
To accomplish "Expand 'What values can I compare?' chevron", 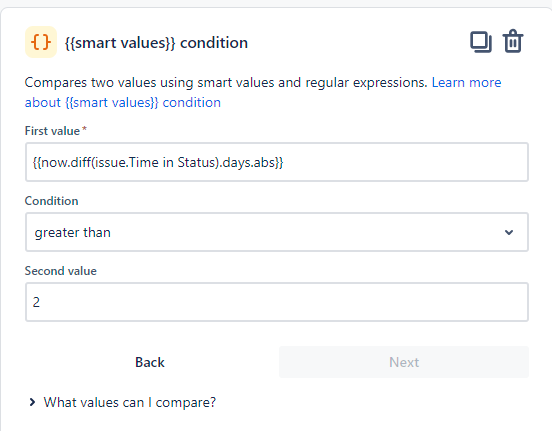I will coord(32,402).
